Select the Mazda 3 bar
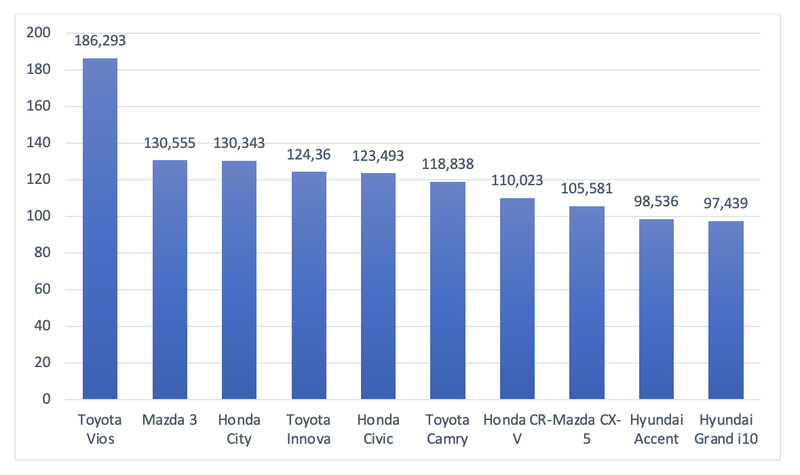Image resolution: width=800 pixels, height=475 pixels. pos(169,280)
